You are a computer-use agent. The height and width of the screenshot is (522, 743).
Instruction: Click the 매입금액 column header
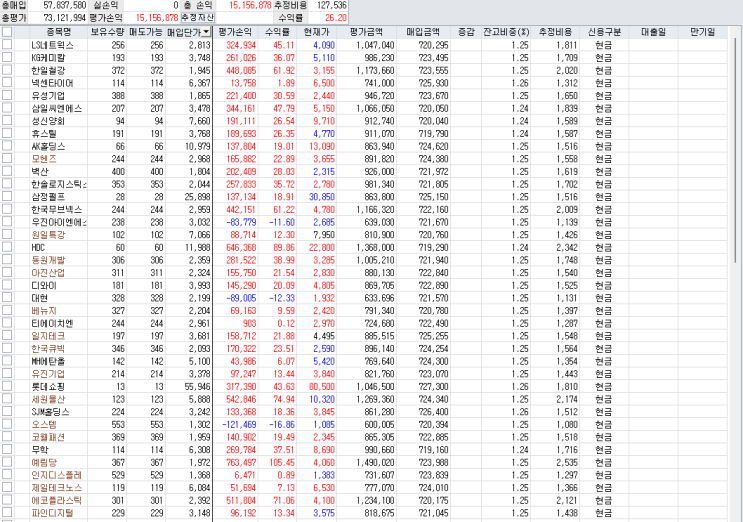423,32
